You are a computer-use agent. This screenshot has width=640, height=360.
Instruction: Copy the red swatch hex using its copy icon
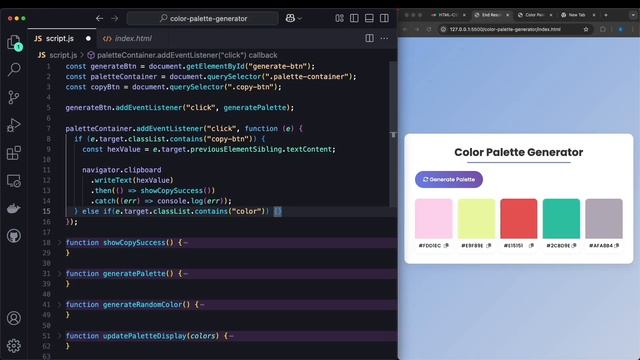pyautogui.click(x=531, y=246)
